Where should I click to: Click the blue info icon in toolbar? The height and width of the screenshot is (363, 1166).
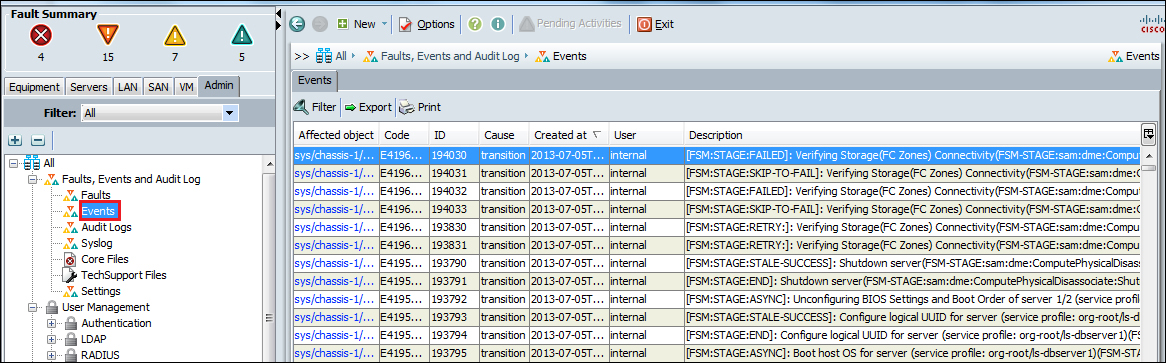tap(497, 24)
